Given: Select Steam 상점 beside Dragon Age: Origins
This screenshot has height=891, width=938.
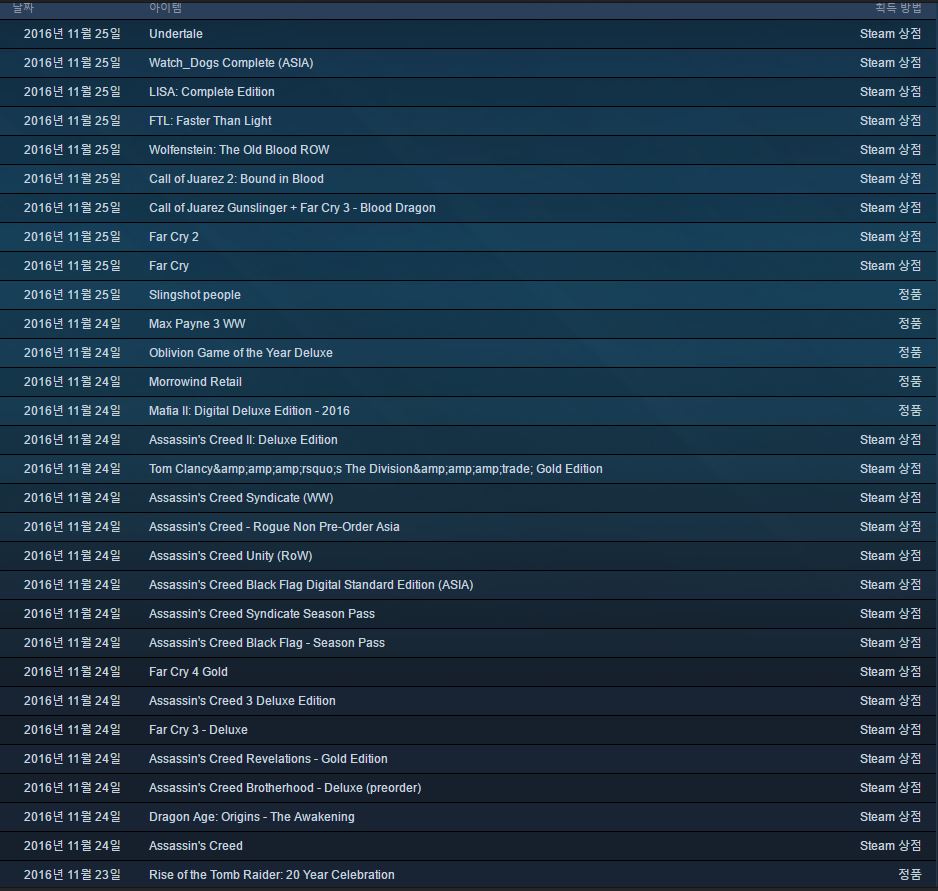Looking at the screenshot, I should (x=891, y=817).
